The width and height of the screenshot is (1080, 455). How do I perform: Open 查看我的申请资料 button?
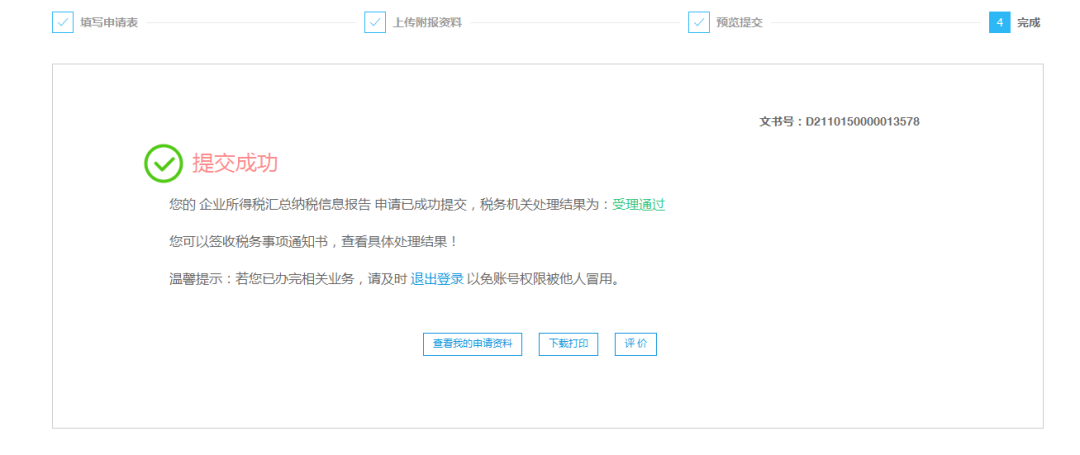coord(472,344)
